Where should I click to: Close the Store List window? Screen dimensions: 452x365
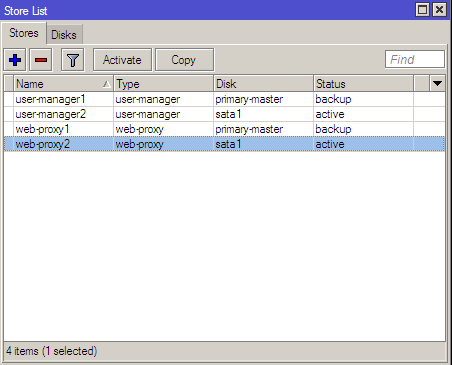tap(439, 10)
